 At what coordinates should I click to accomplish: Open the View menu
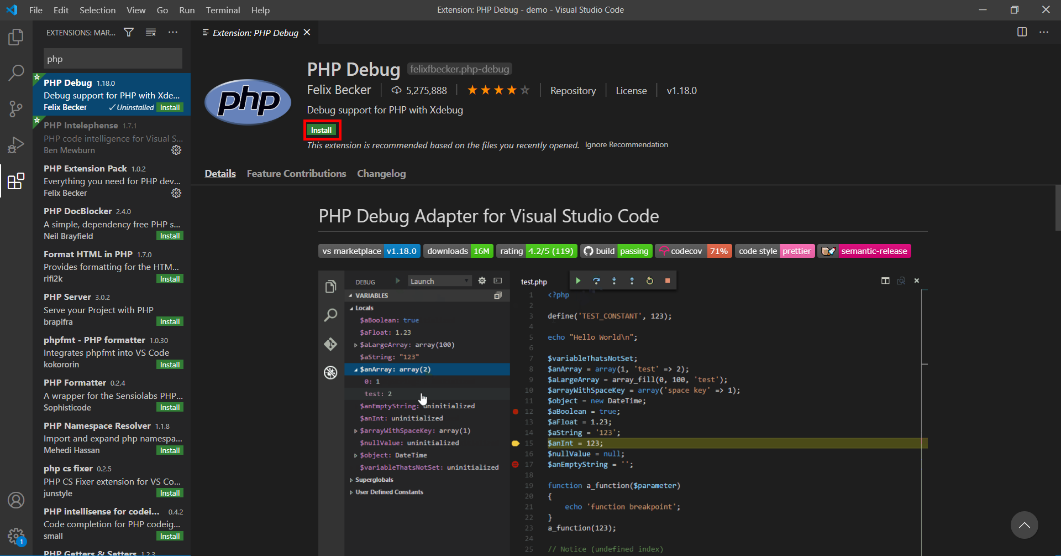(136, 10)
